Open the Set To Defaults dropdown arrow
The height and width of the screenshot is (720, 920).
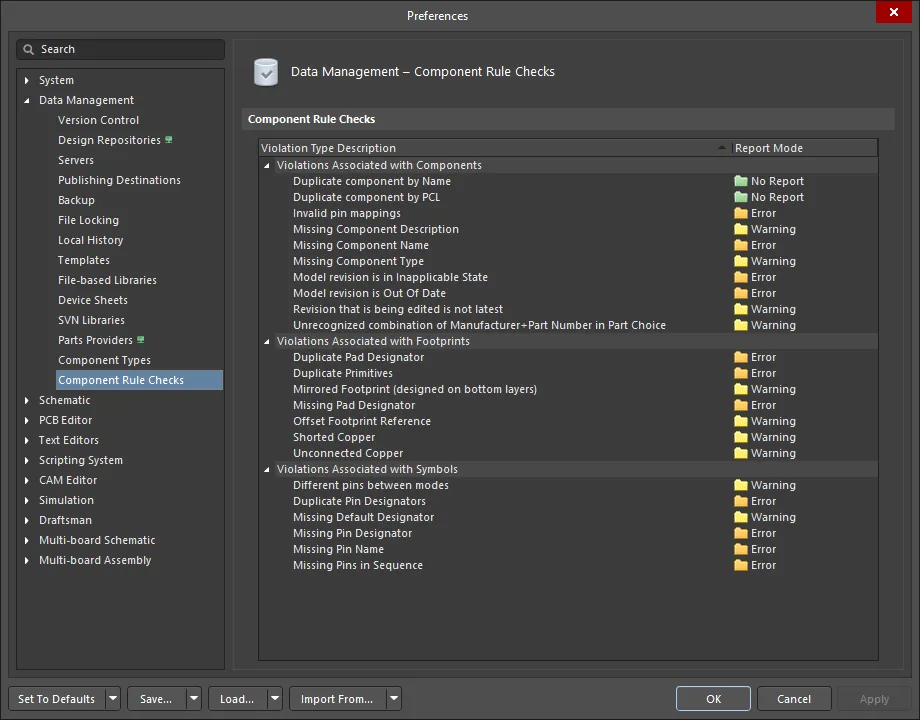click(113, 699)
